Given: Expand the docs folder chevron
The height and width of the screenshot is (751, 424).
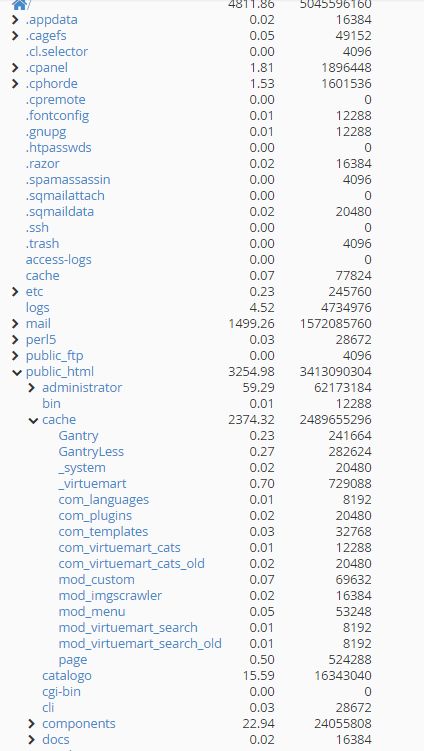Looking at the screenshot, I should click(32, 739).
